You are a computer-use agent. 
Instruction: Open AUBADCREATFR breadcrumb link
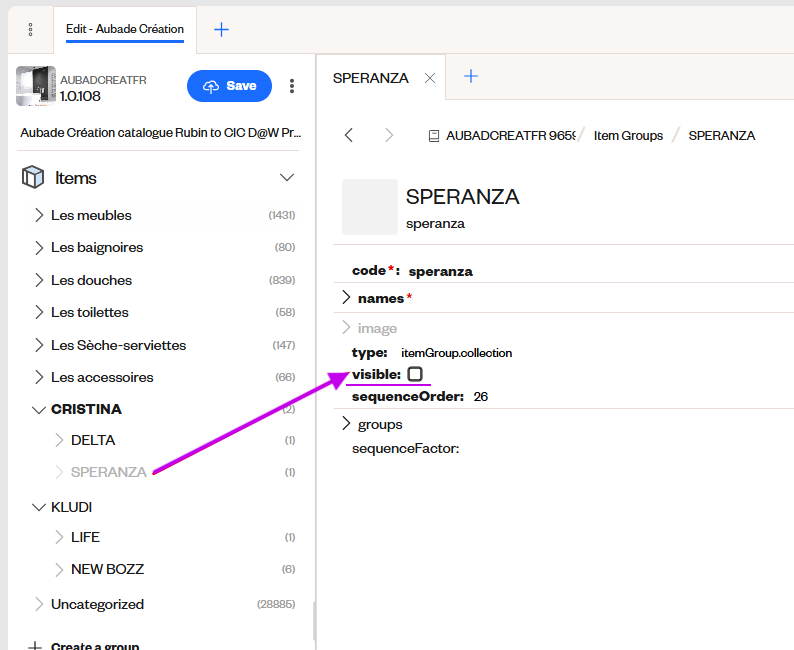(510, 136)
